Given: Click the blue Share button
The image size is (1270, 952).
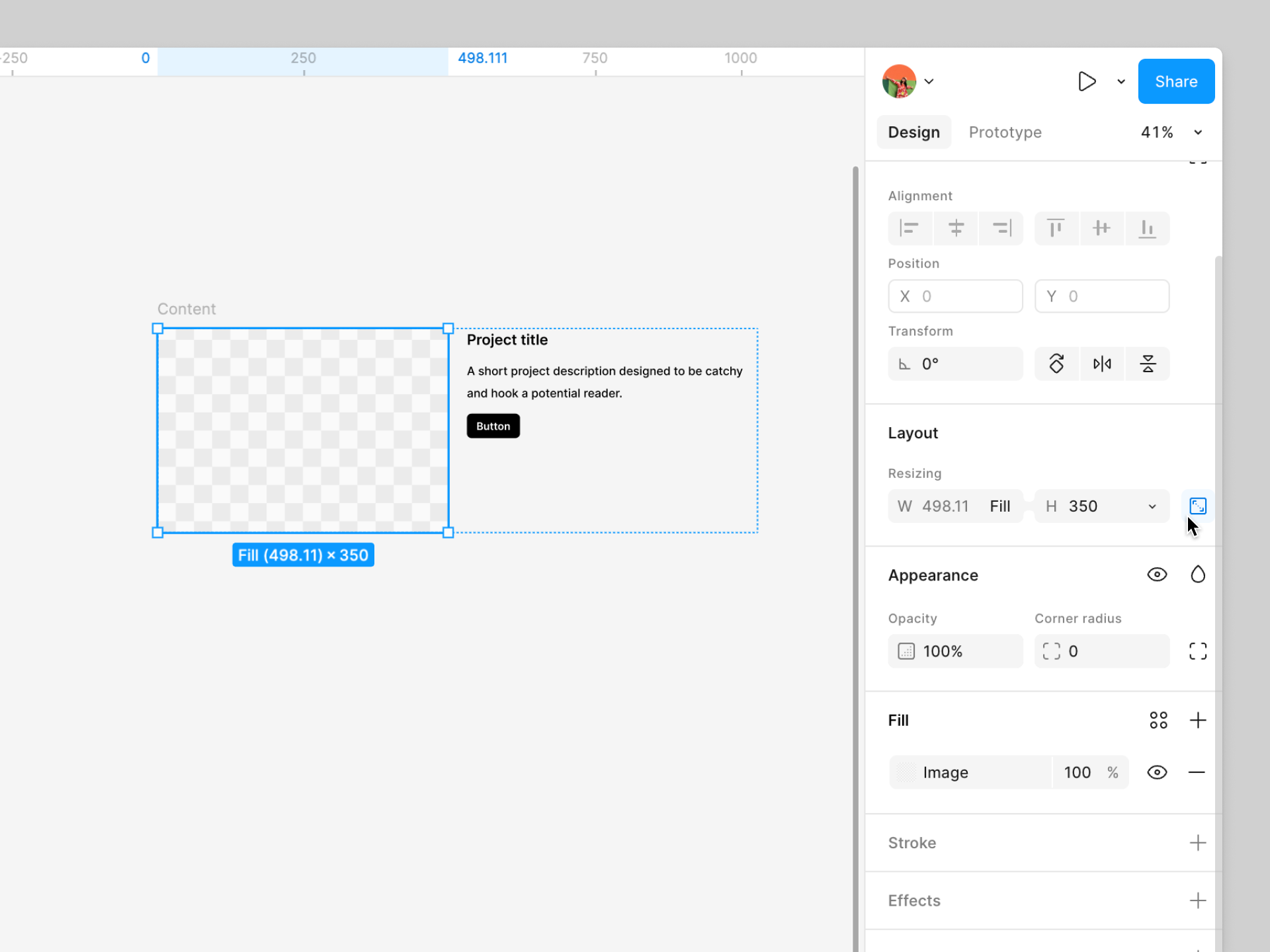Looking at the screenshot, I should 1175,81.
